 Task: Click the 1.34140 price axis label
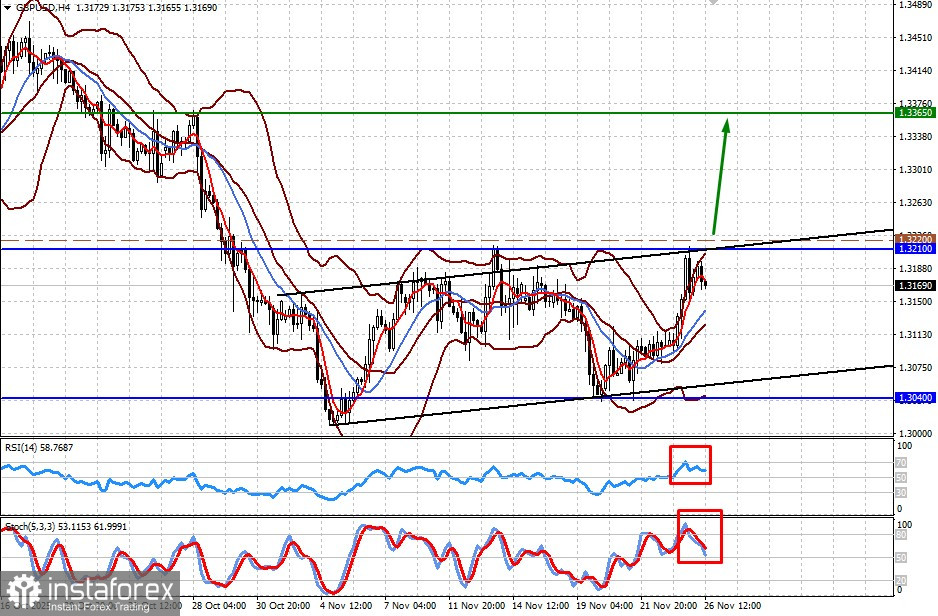tap(915, 71)
